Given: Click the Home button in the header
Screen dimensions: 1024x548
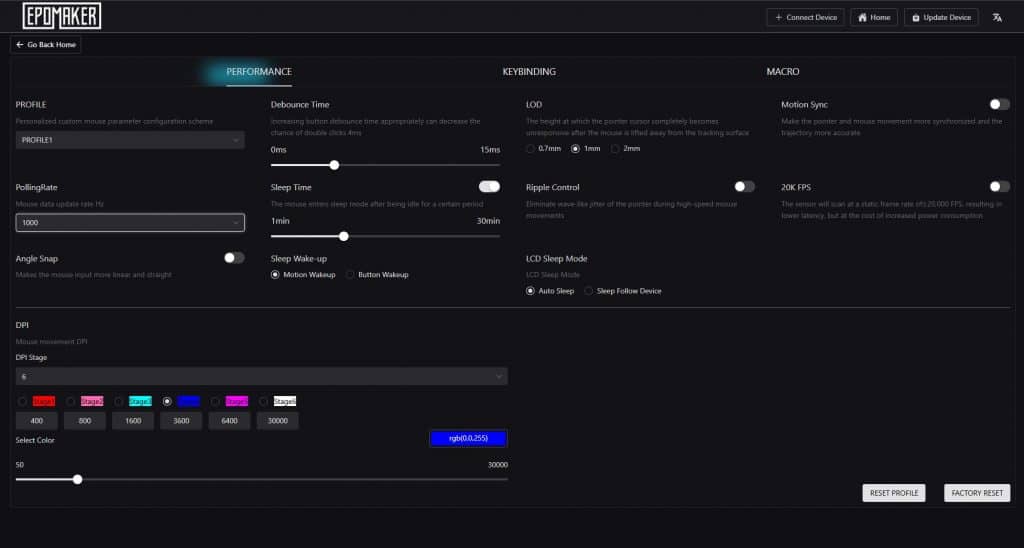Looking at the screenshot, I should [x=874, y=18].
